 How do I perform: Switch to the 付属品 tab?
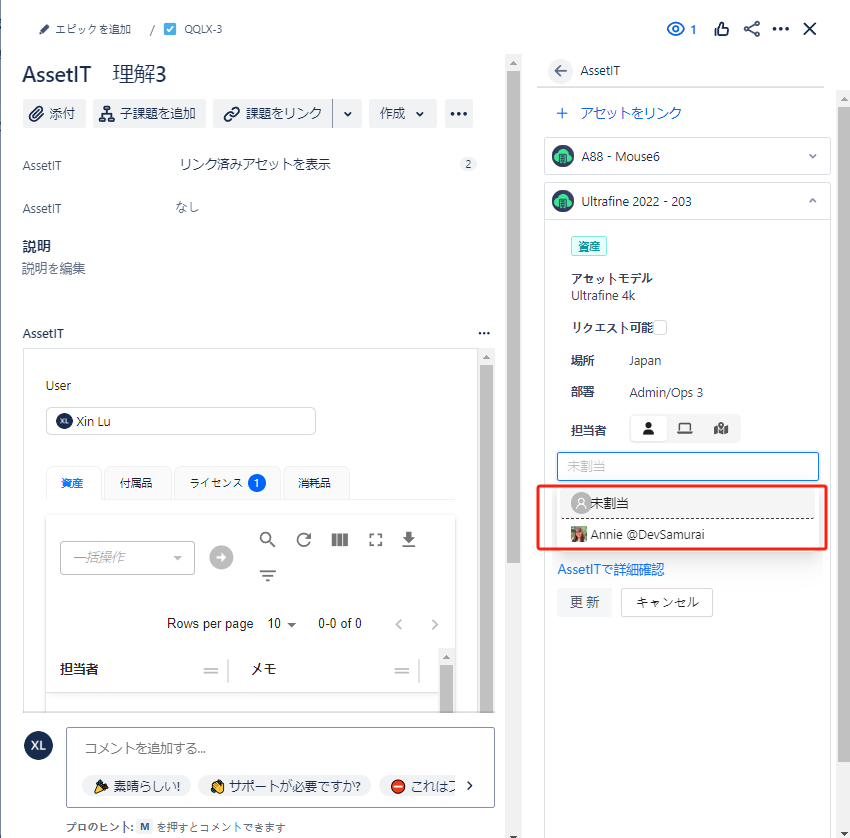[x=136, y=483]
